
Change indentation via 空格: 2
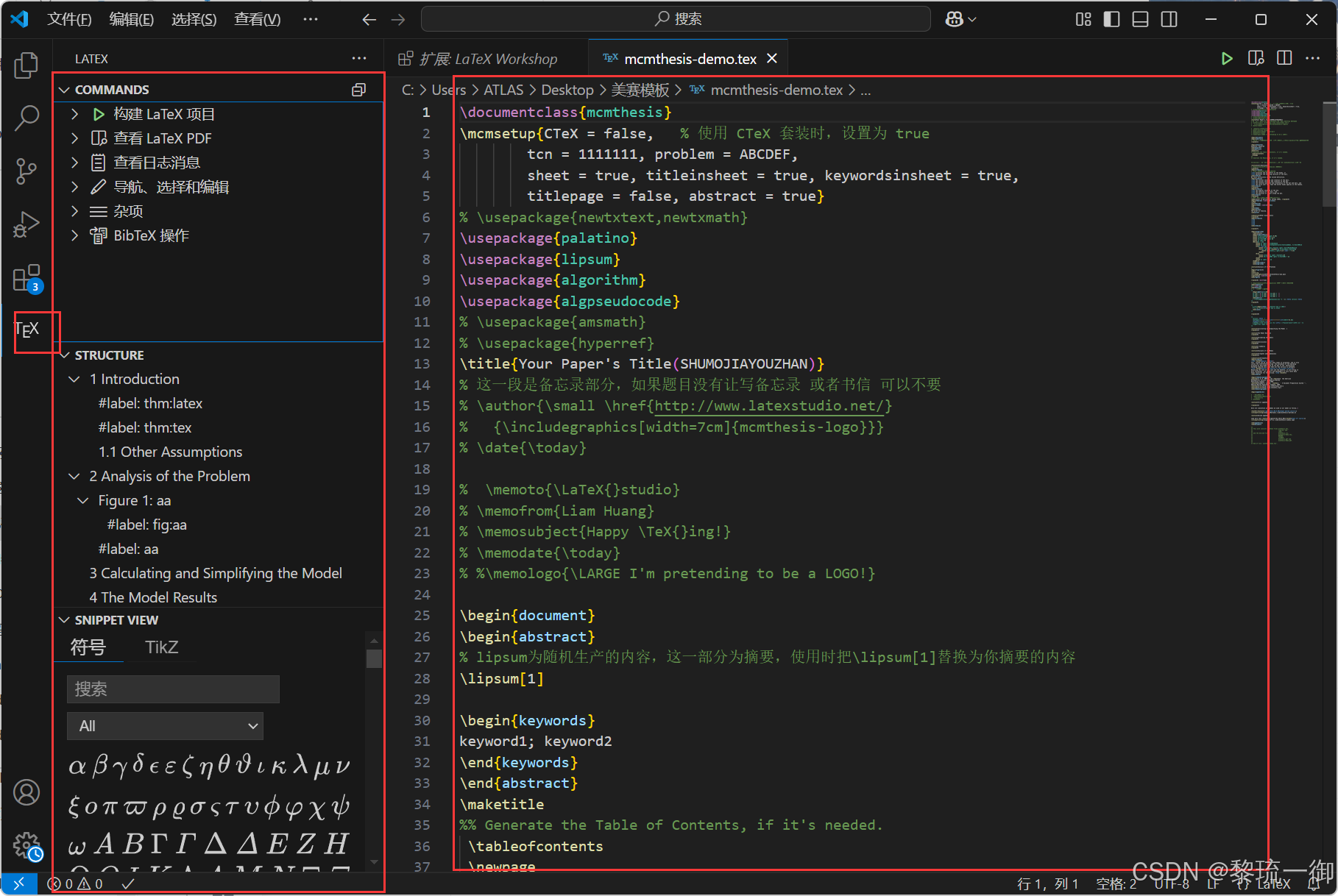[1116, 883]
